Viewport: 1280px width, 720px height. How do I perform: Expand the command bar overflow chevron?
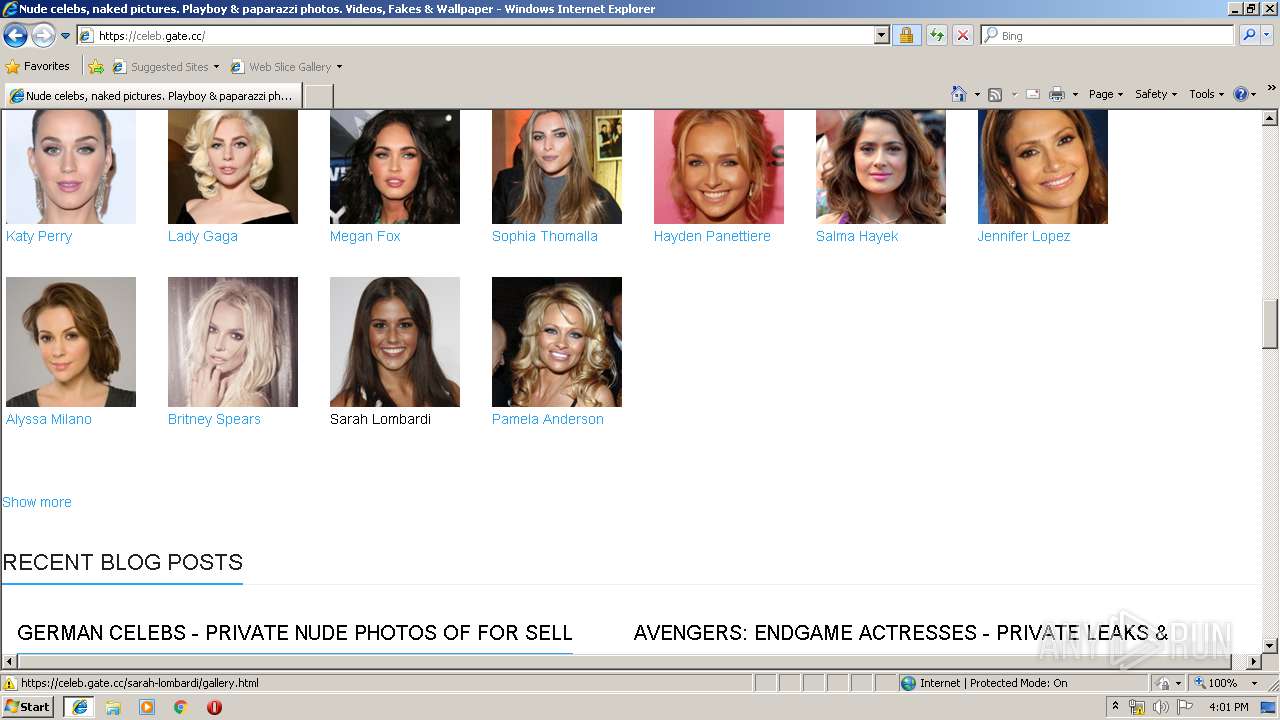click(x=1272, y=89)
